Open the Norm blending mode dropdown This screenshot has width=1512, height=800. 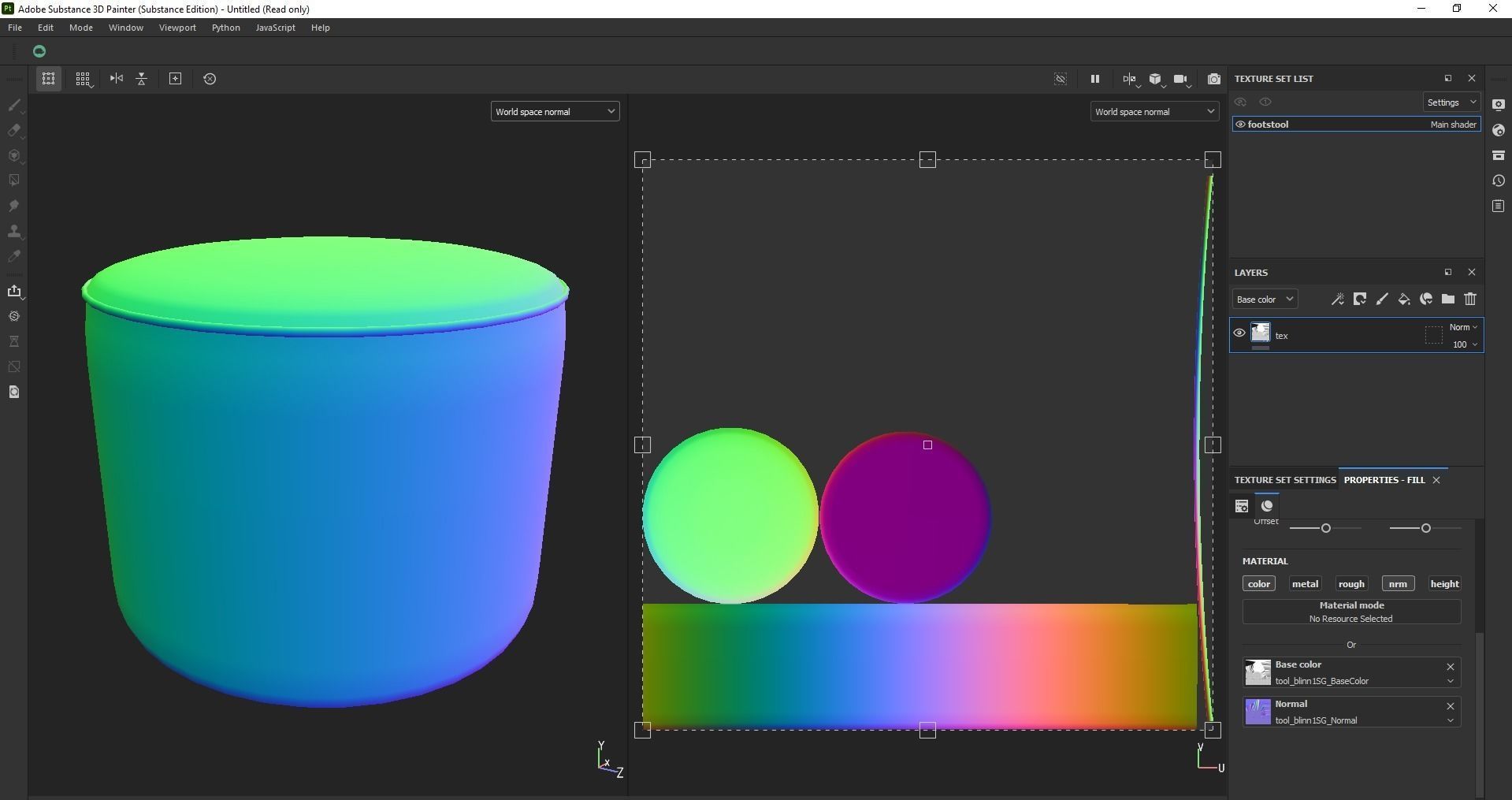1463,327
